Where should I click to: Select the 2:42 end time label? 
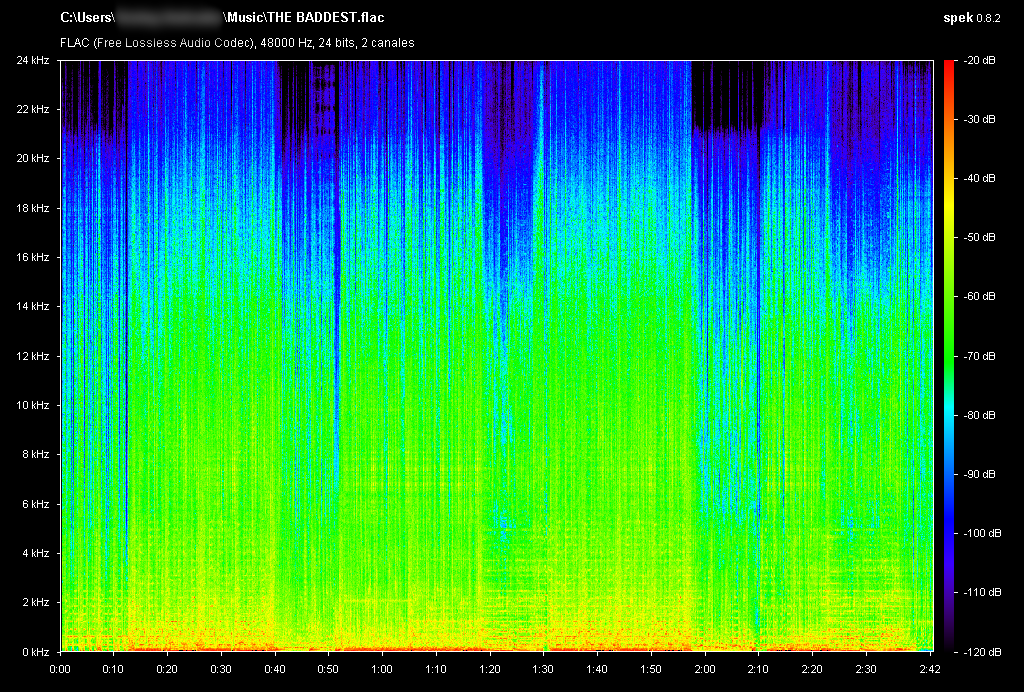click(930, 669)
